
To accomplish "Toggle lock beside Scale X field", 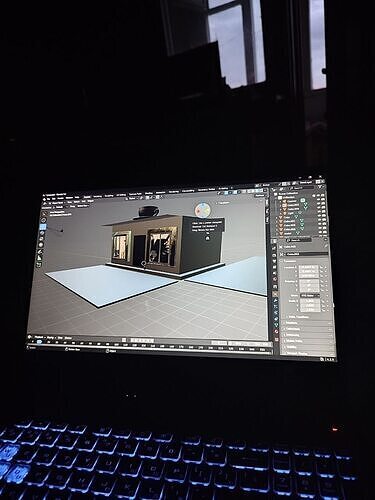I will pos(323,301).
